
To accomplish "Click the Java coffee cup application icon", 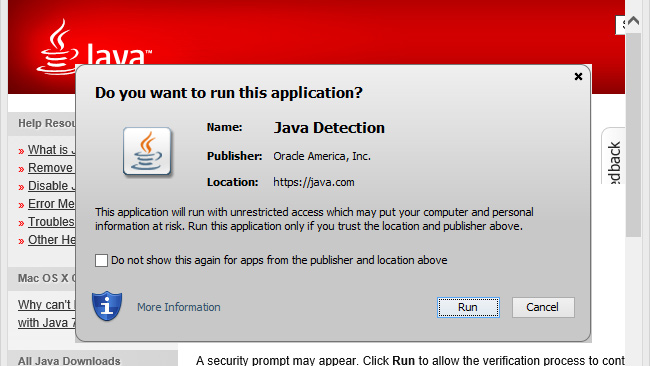I will coord(147,151).
